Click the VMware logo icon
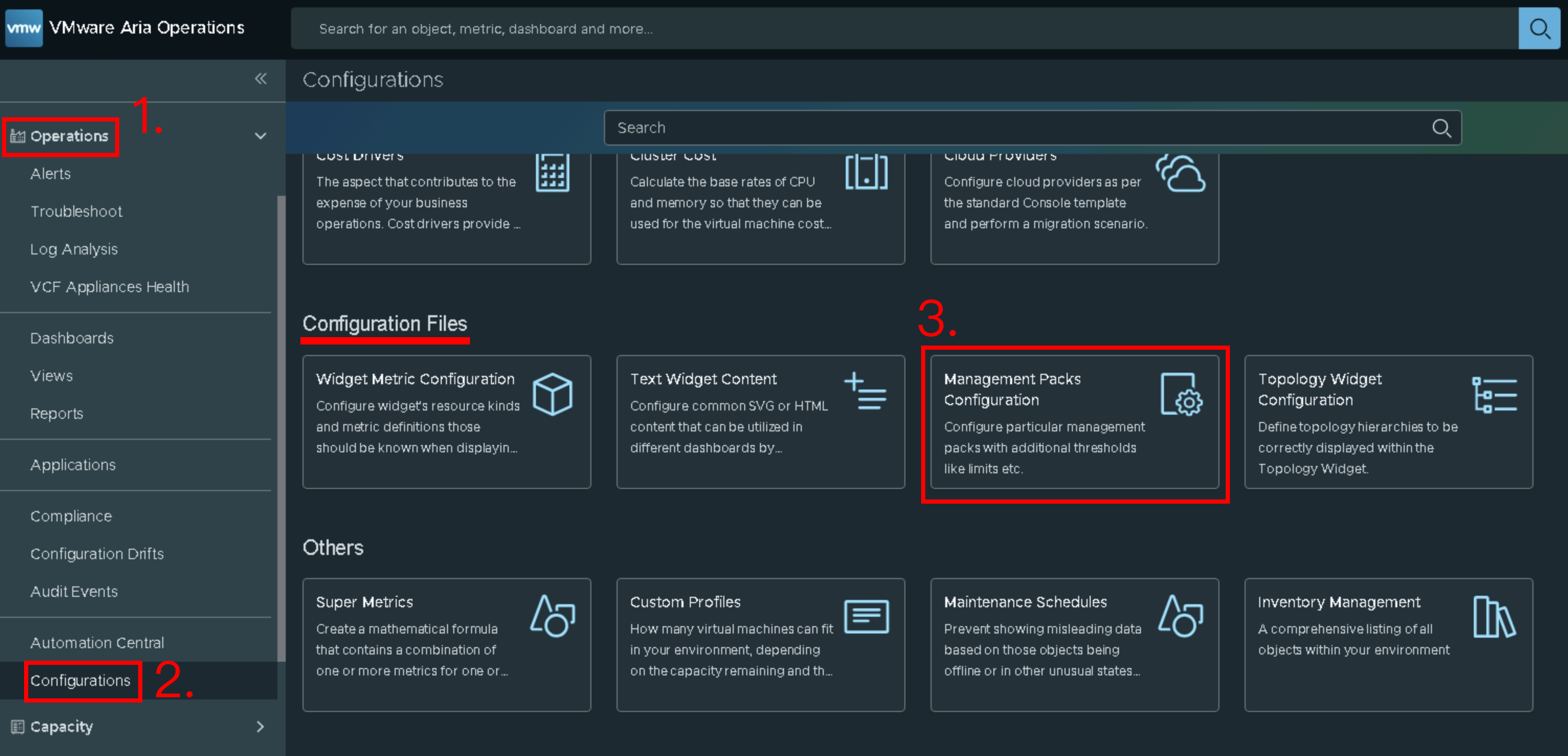 click(24, 28)
